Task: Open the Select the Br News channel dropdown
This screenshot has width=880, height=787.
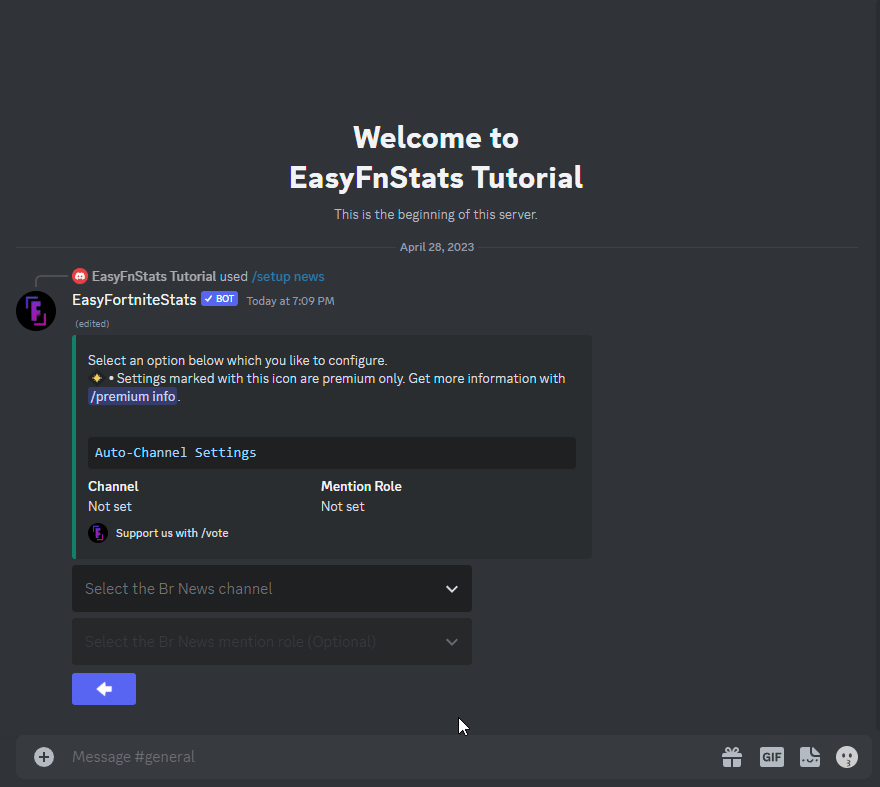Action: point(271,589)
